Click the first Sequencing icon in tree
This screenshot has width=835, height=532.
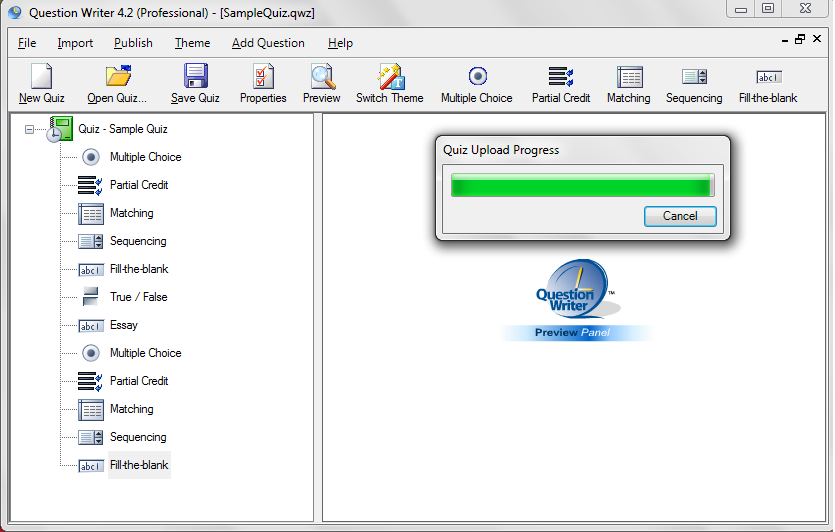pos(91,241)
